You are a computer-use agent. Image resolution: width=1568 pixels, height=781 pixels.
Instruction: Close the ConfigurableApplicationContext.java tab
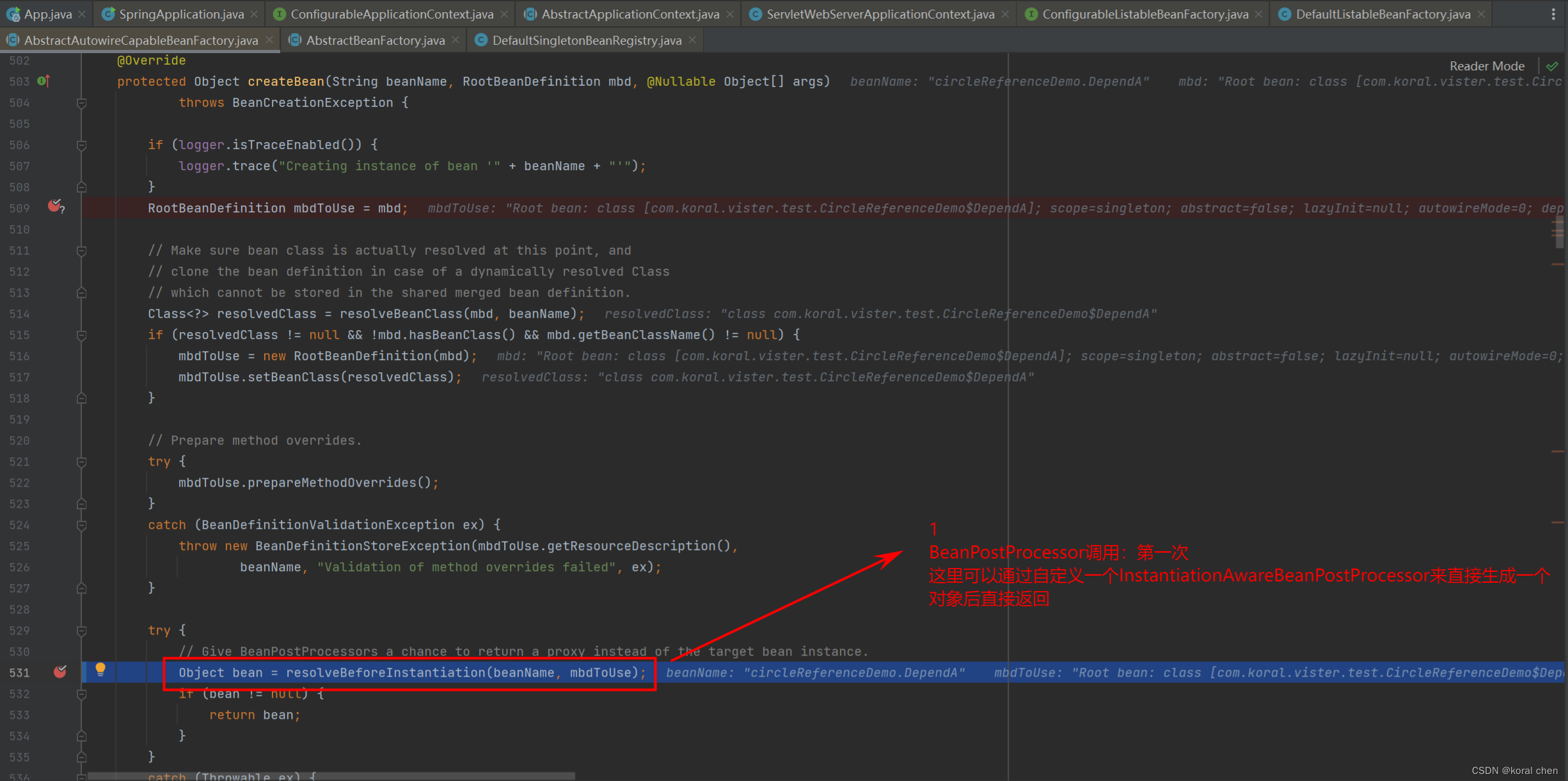[x=504, y=14]
